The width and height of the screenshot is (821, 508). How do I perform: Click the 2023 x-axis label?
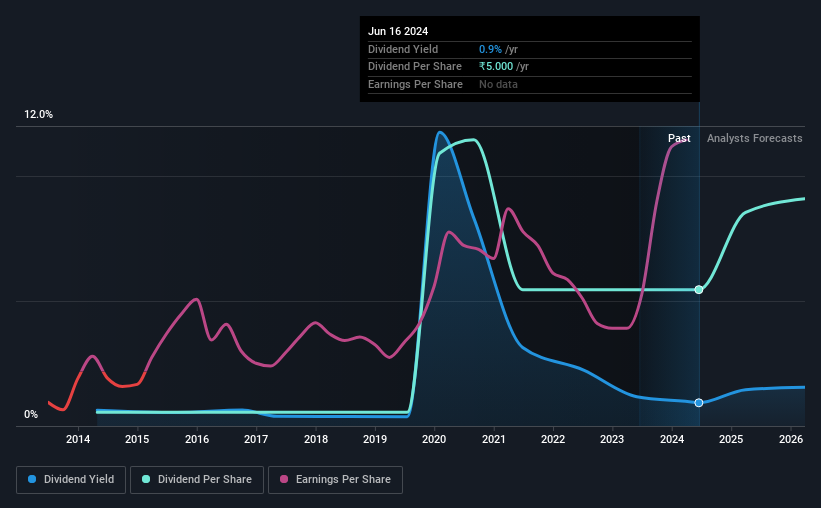click(x=612, y=439)
